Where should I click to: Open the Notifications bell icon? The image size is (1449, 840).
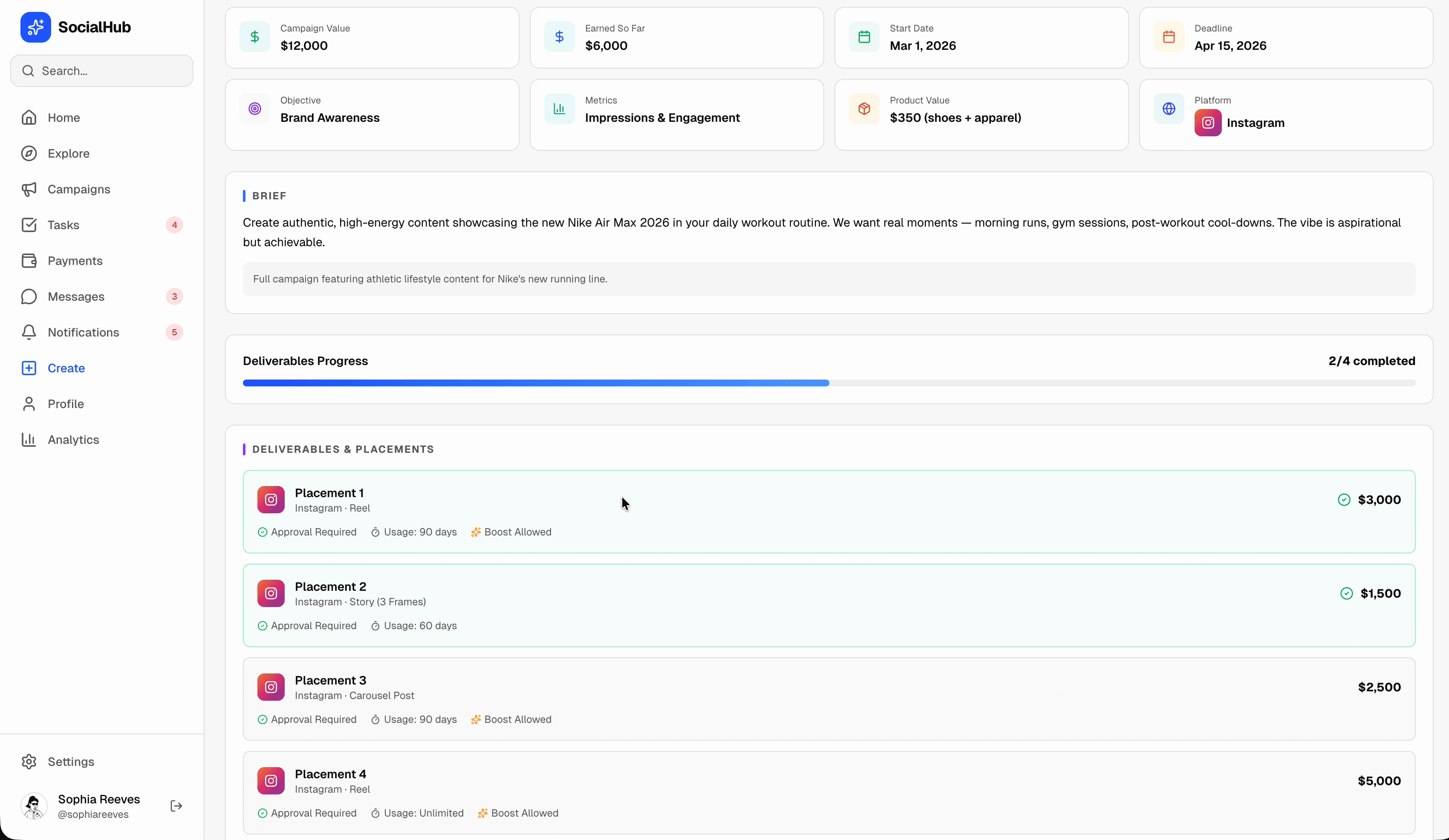[29, 332]
